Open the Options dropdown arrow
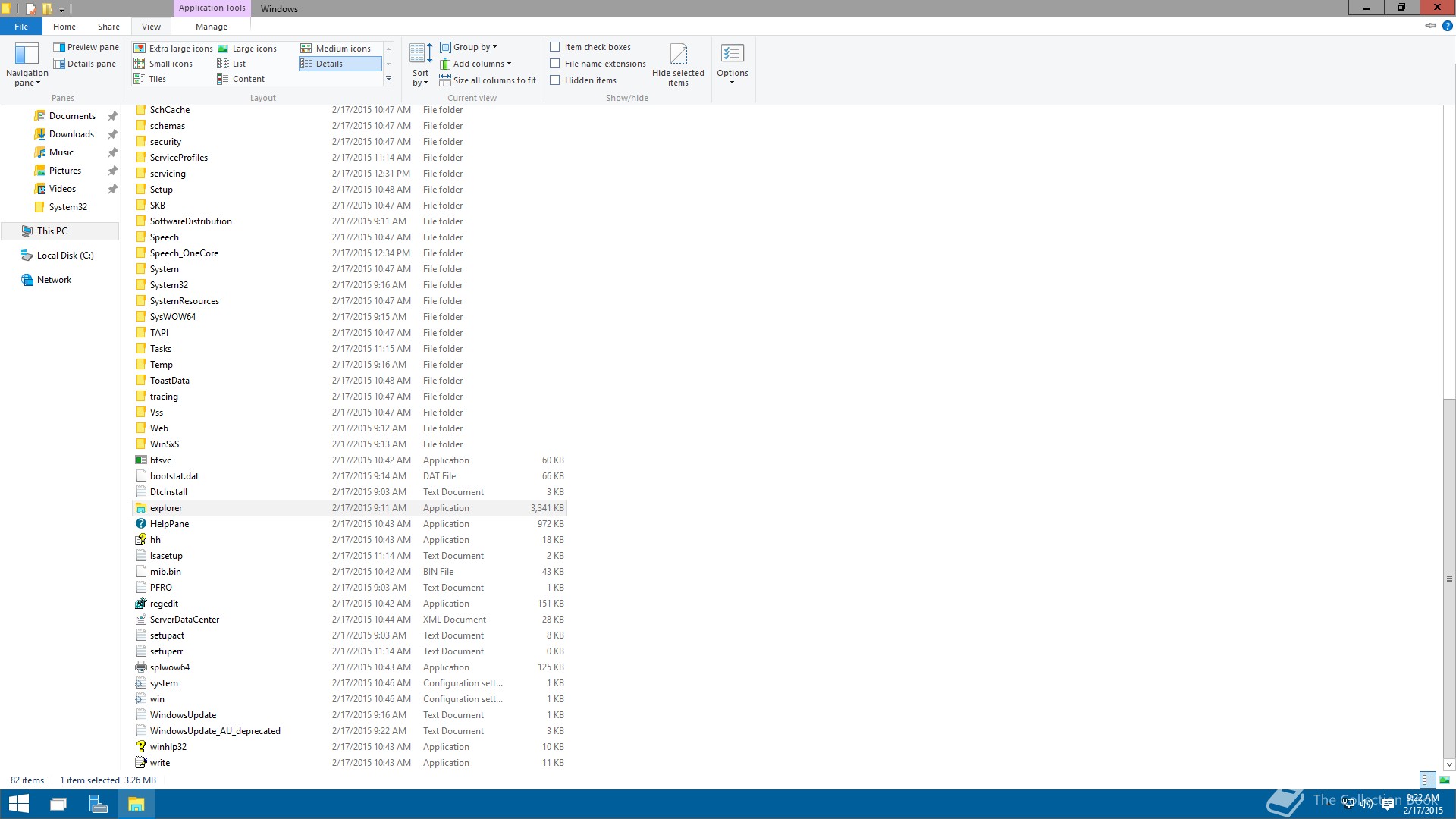Screen dimensions: 1456x819 point(733,82)
